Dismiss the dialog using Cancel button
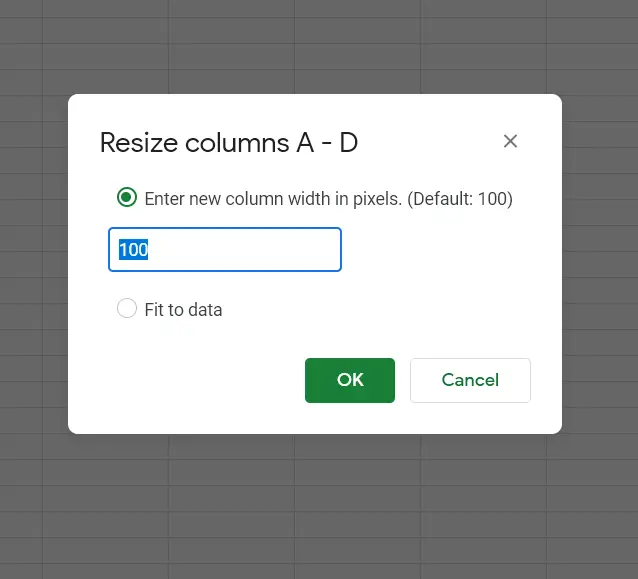The image size is (638, 579). tap(470, 380)
